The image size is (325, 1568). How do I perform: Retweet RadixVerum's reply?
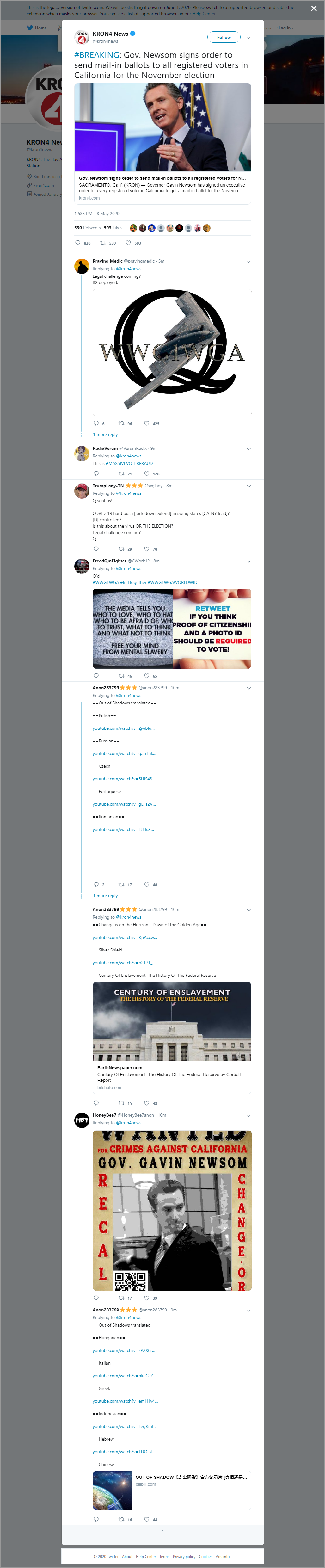pos(121,473)
